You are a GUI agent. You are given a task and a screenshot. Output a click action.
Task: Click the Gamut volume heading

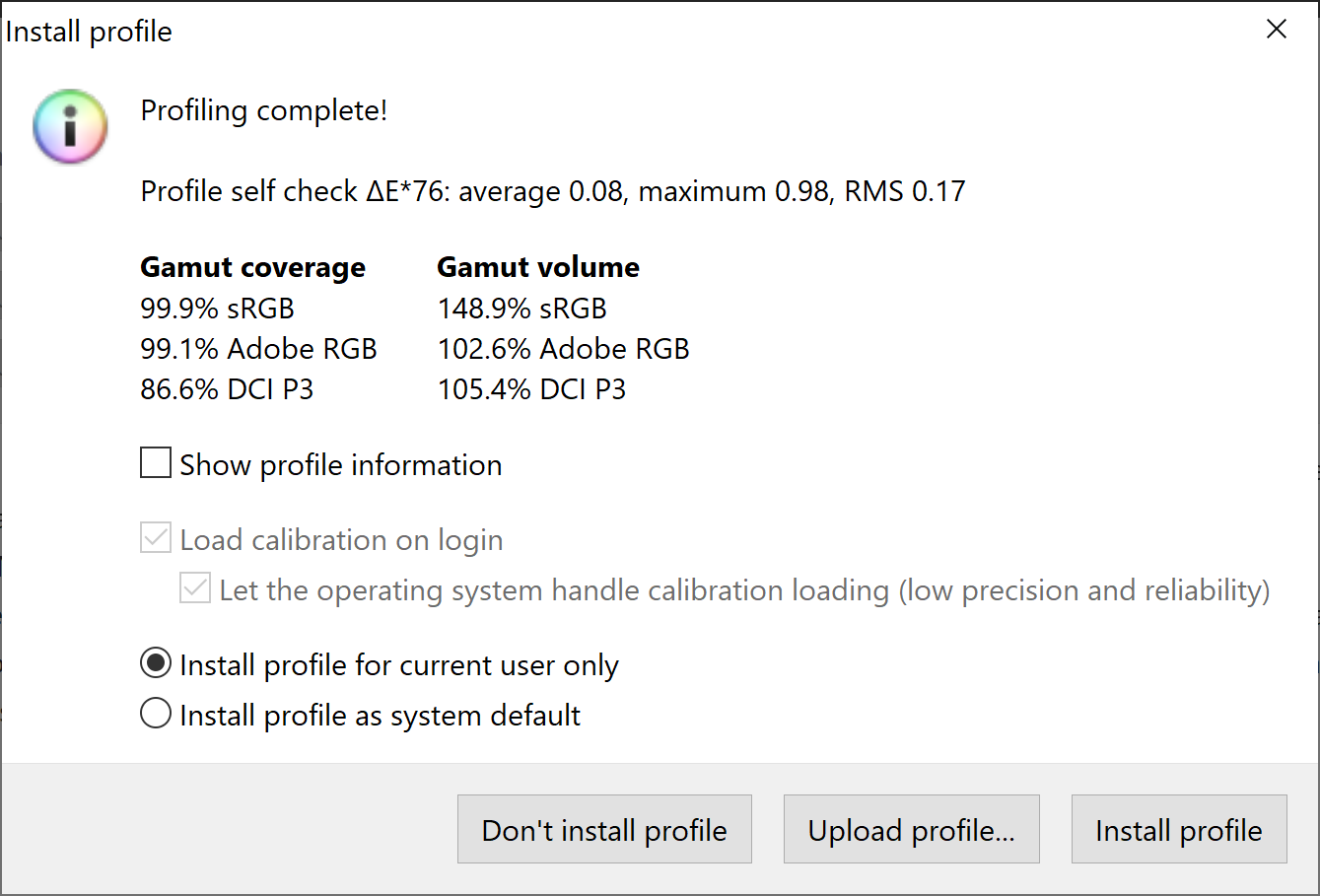click(x=538, y=267)
